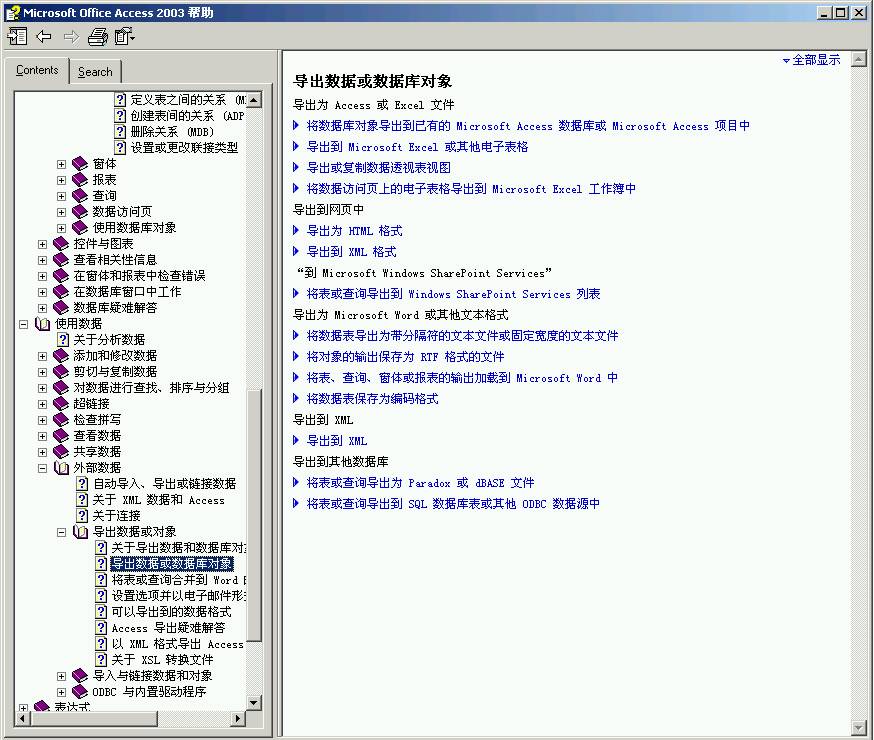Click the contents tree scroll-up arrow
874x740 pixels.
254,100
